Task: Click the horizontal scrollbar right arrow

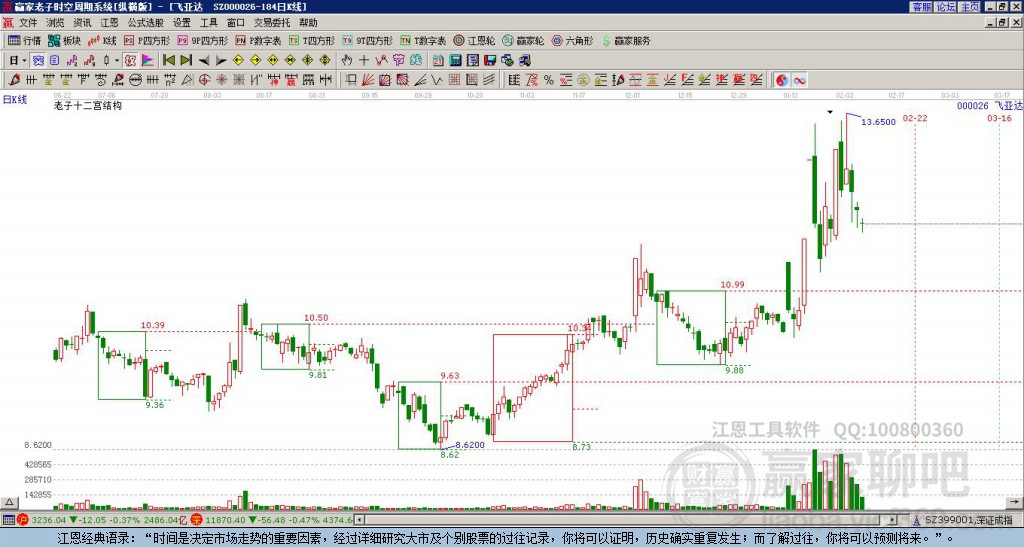Action: (x=893, y=520)
